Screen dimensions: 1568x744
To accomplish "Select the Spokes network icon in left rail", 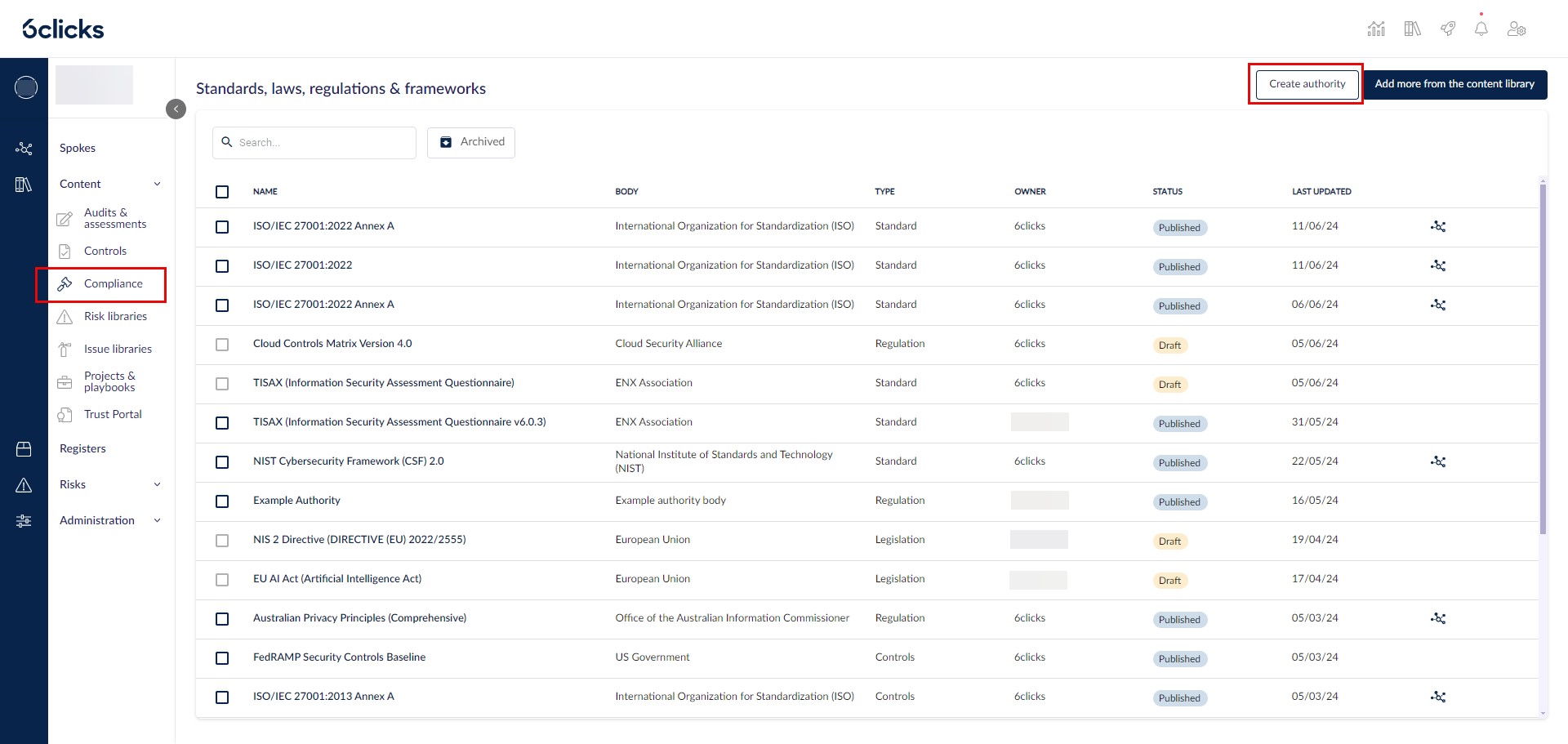I will tap(24, 149).
